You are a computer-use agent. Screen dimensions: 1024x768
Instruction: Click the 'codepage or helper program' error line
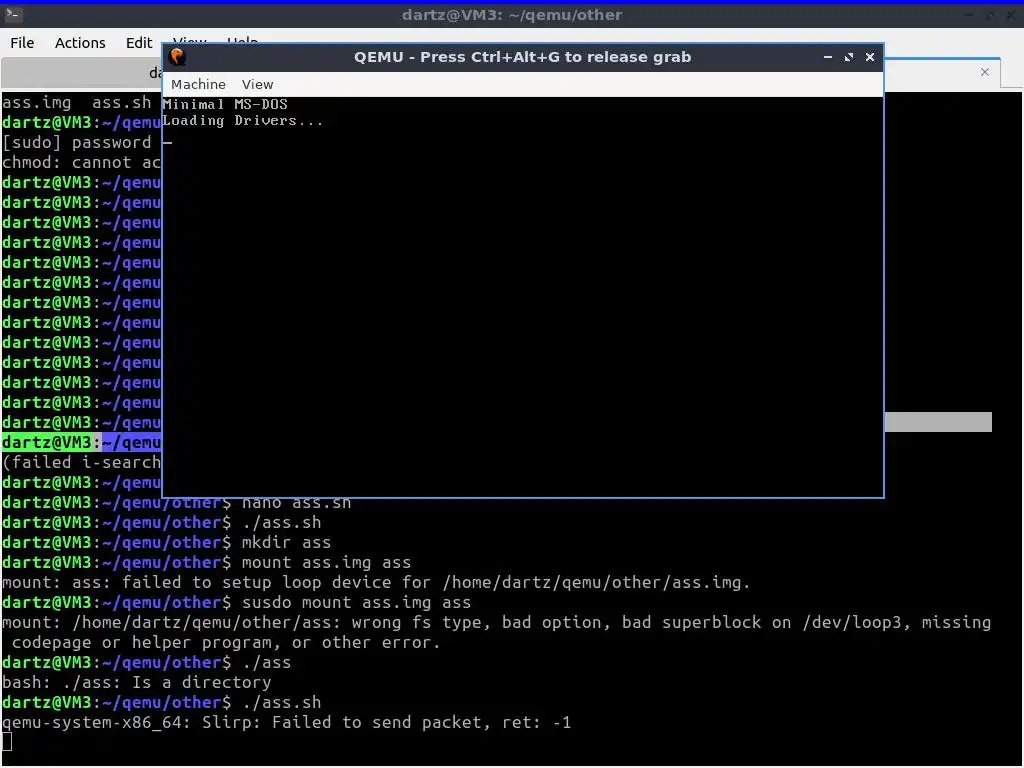click(x=226, y=643)
